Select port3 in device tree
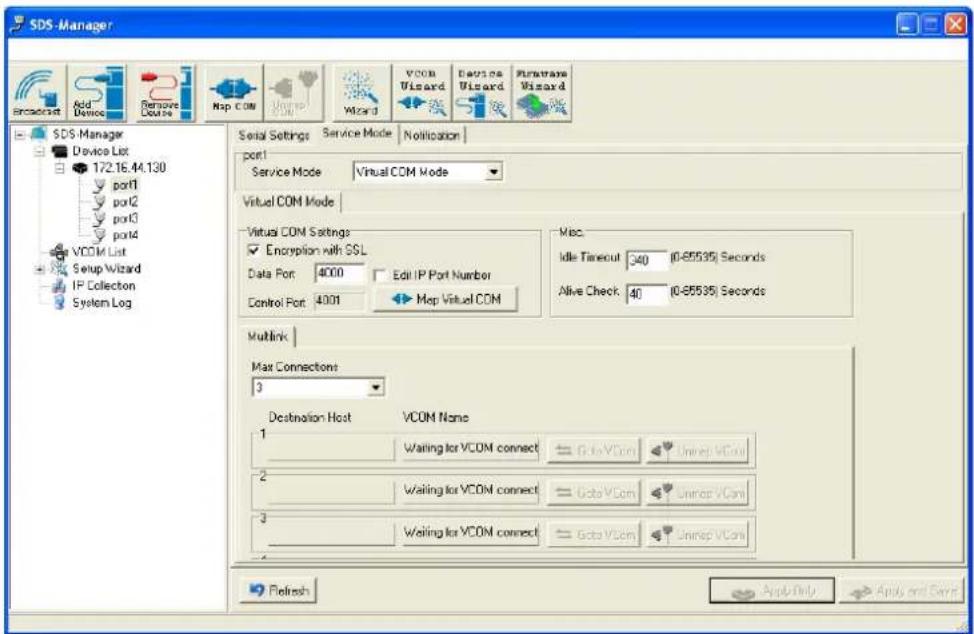This screenshot has height=634, width=974. 125,219
